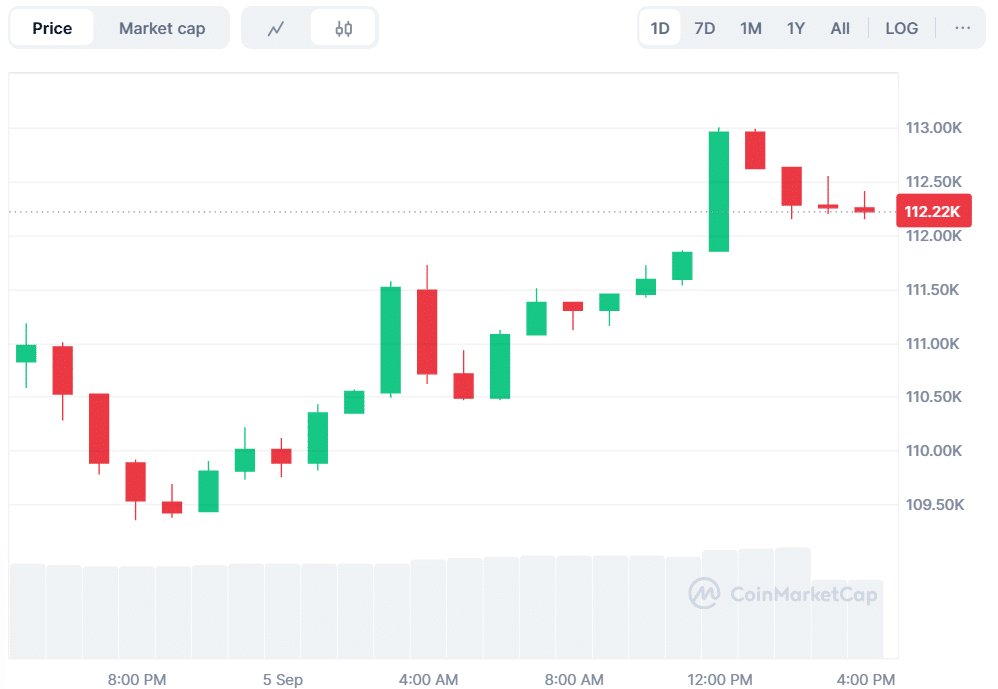Select the candlestick chart icon
Image resolution: width=998 pixels, height=689 pixels.
344,29
